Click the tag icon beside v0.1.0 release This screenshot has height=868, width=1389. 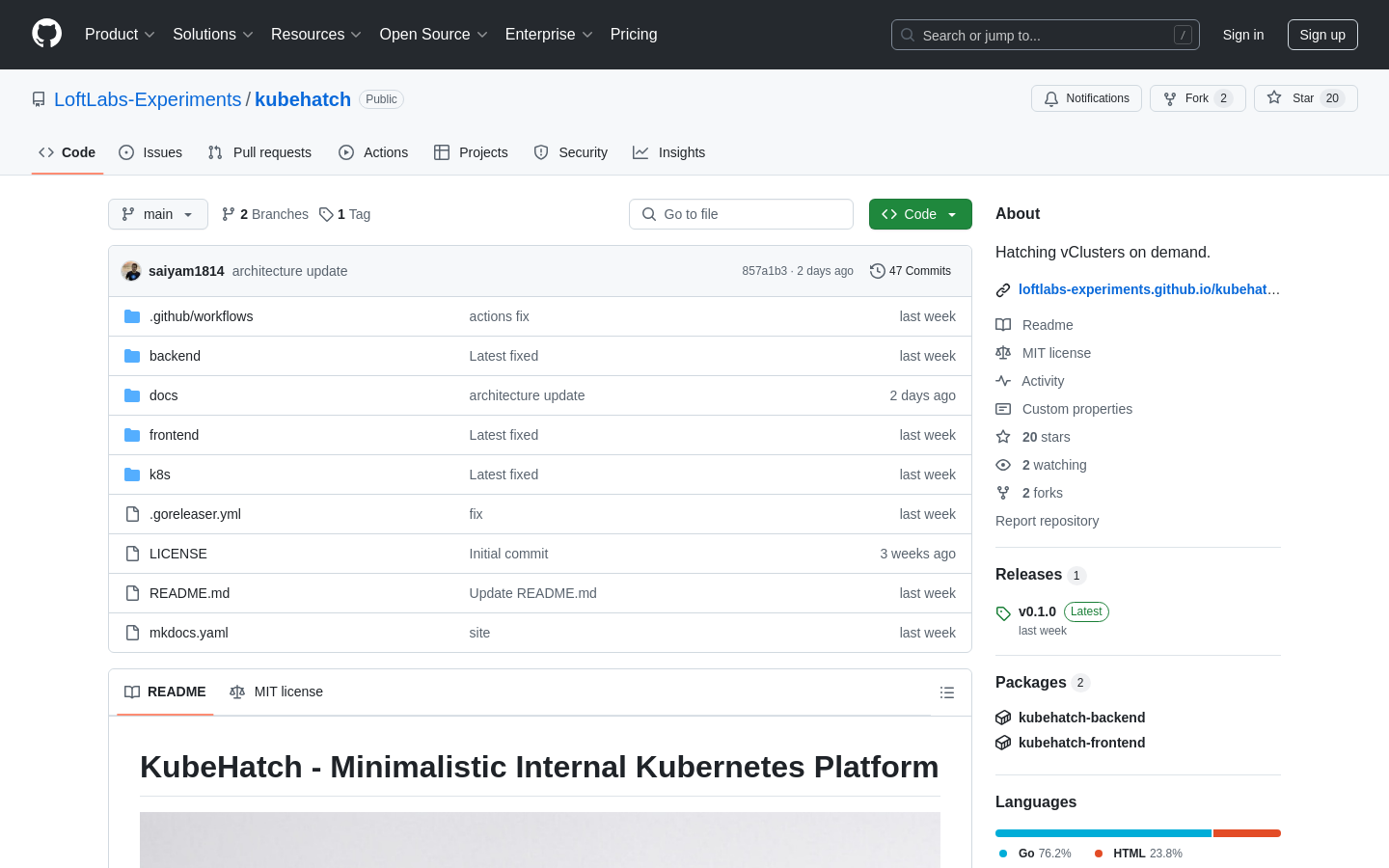click(1003, 613)
